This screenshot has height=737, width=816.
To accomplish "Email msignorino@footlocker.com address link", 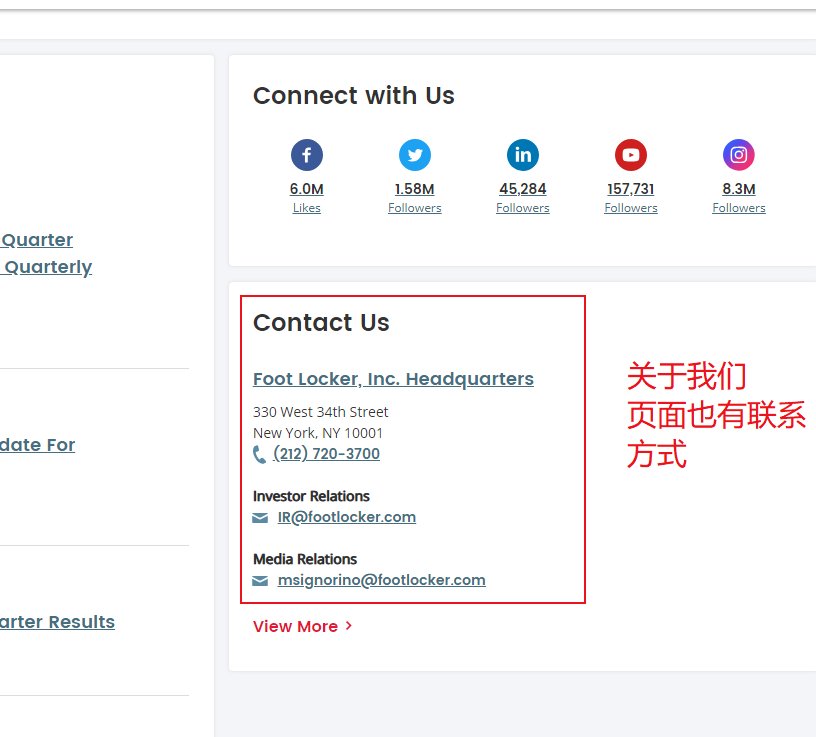I will click(381, 580).
